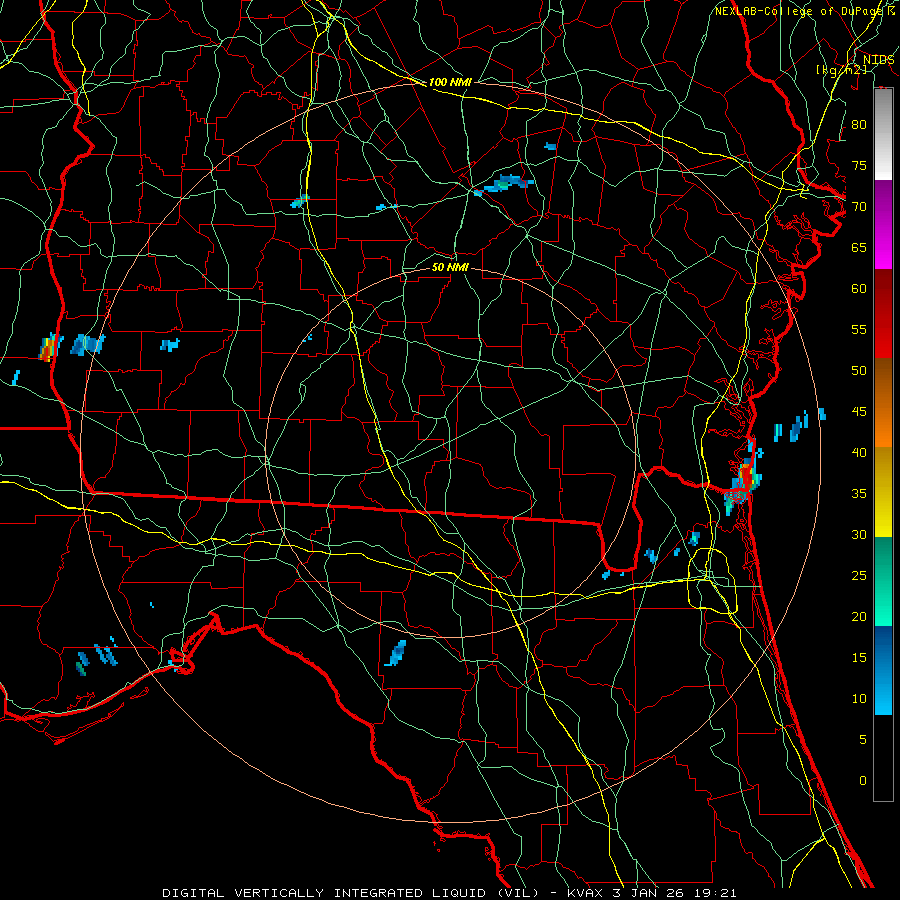Select the 100 NMI range ring label

pos(450,82)
